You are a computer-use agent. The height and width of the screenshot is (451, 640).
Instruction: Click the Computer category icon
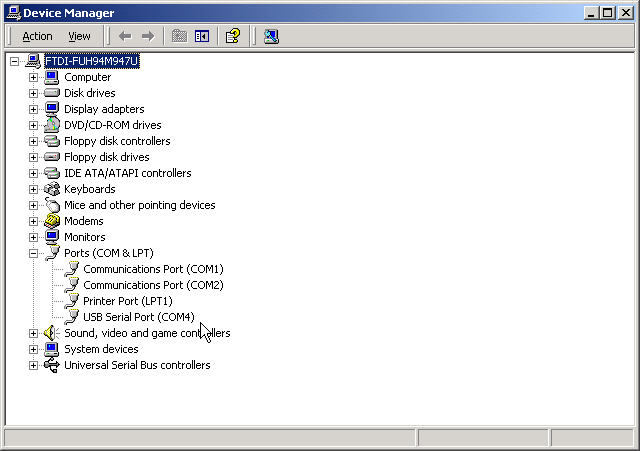point(51,77)
